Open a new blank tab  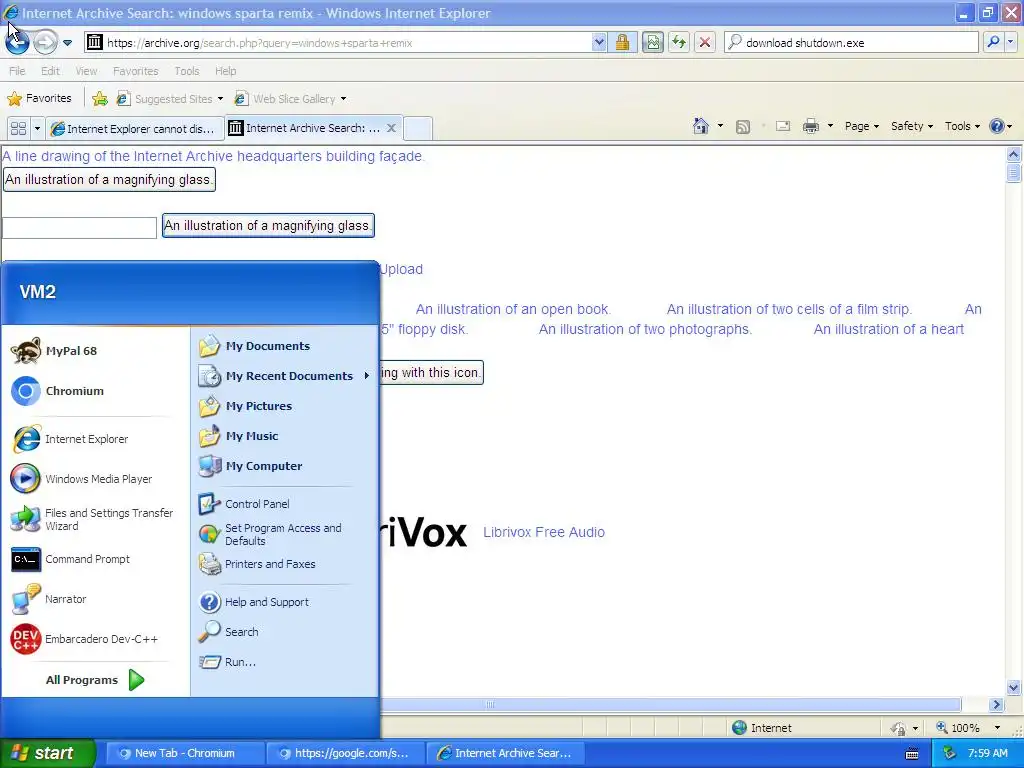(x=417, y=128)
